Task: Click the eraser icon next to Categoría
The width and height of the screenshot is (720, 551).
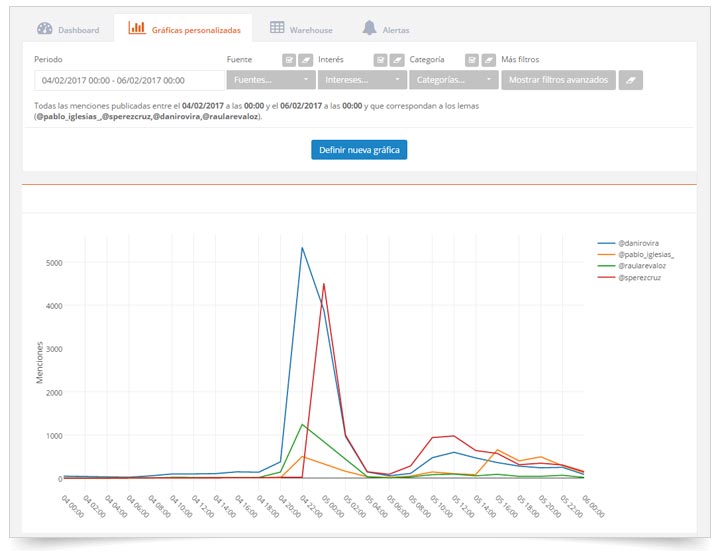Action: pyautogui.click(x=488, y=60)
